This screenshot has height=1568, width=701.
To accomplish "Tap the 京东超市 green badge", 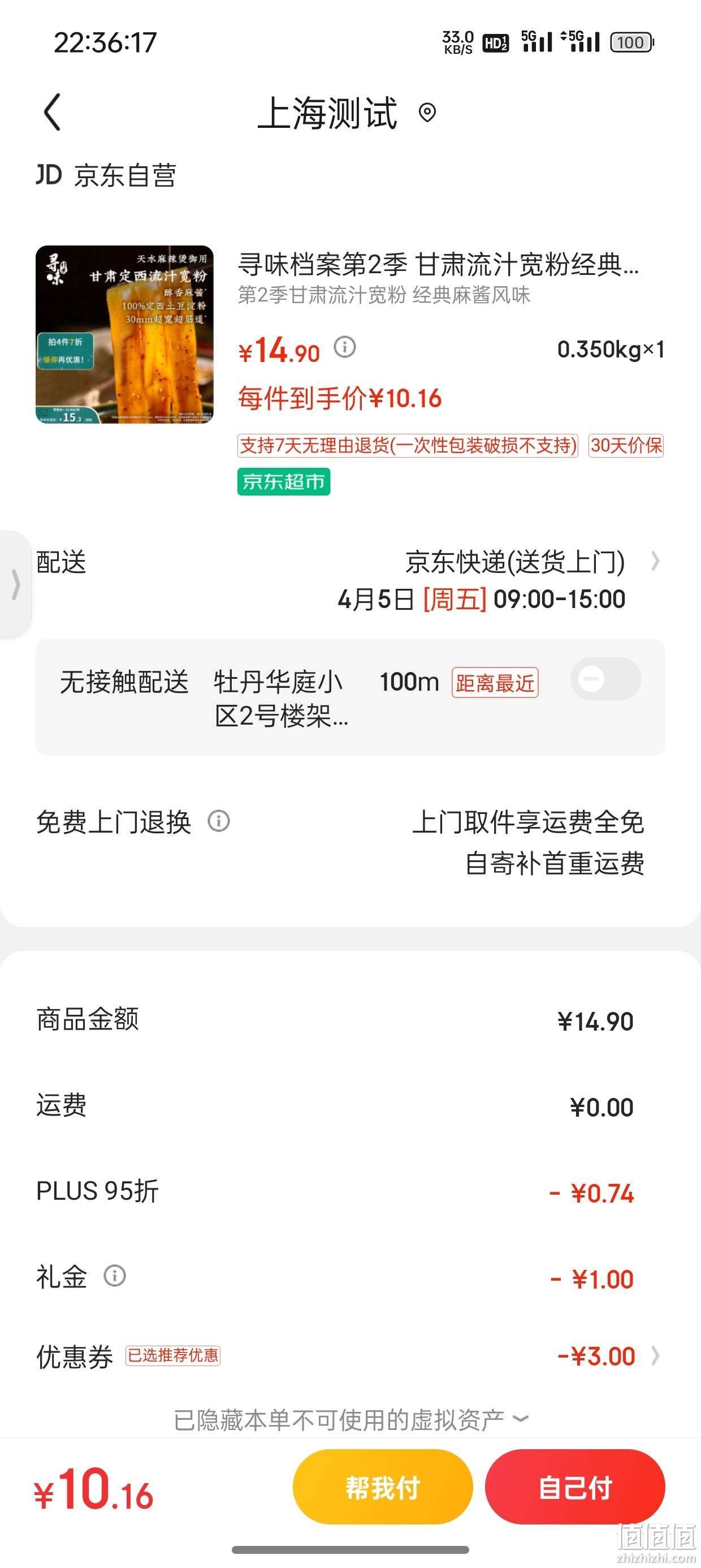I will 284,481.
